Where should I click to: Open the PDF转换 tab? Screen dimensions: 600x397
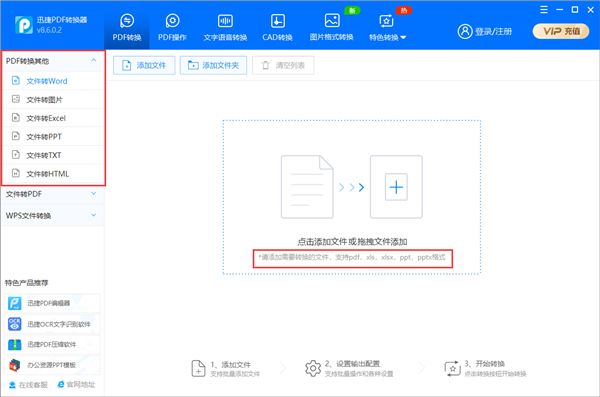127,27
